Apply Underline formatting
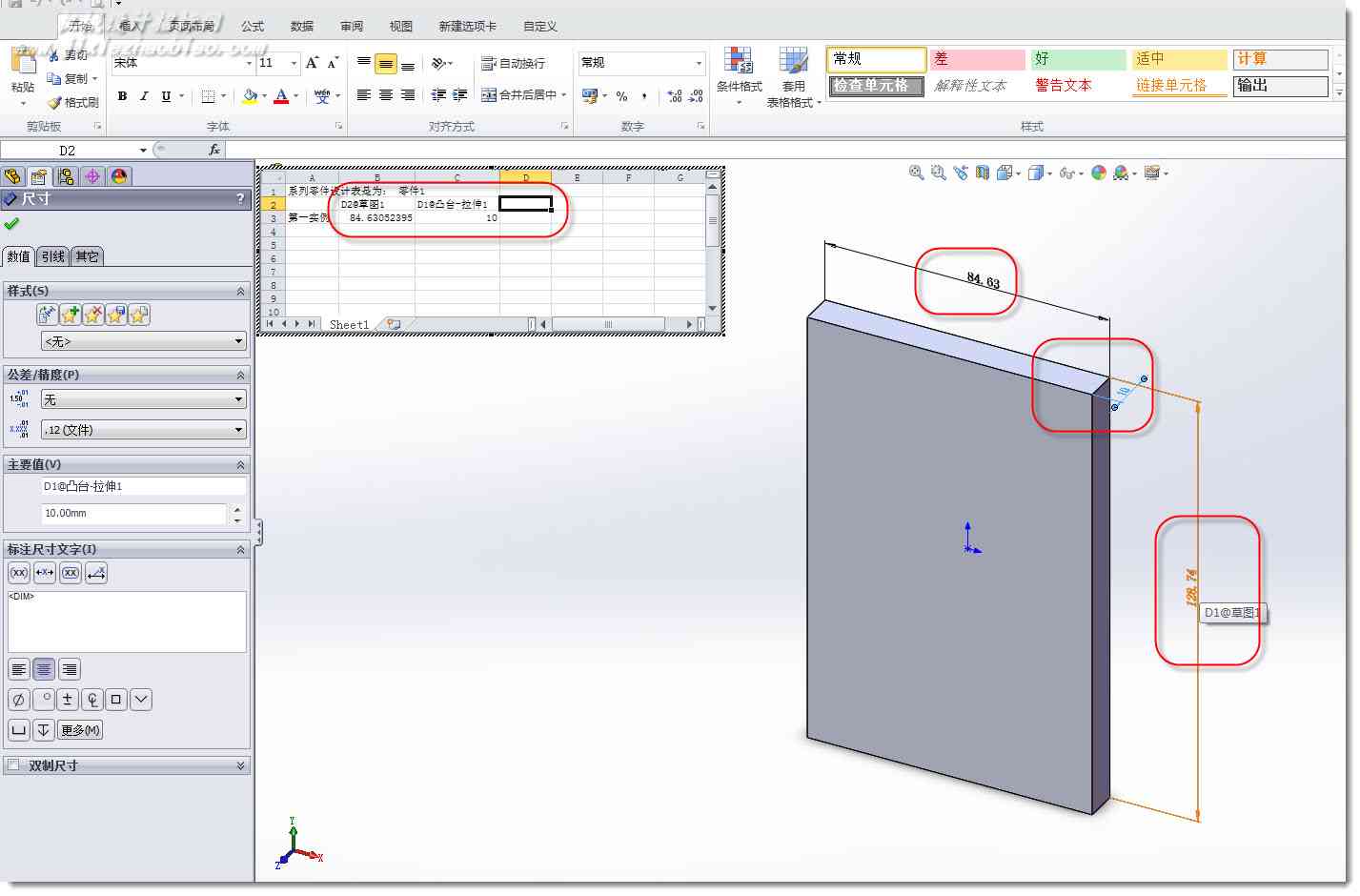The width and height of the screenshot is (1360, 896). pyautogui.click(x=166, y=95)
